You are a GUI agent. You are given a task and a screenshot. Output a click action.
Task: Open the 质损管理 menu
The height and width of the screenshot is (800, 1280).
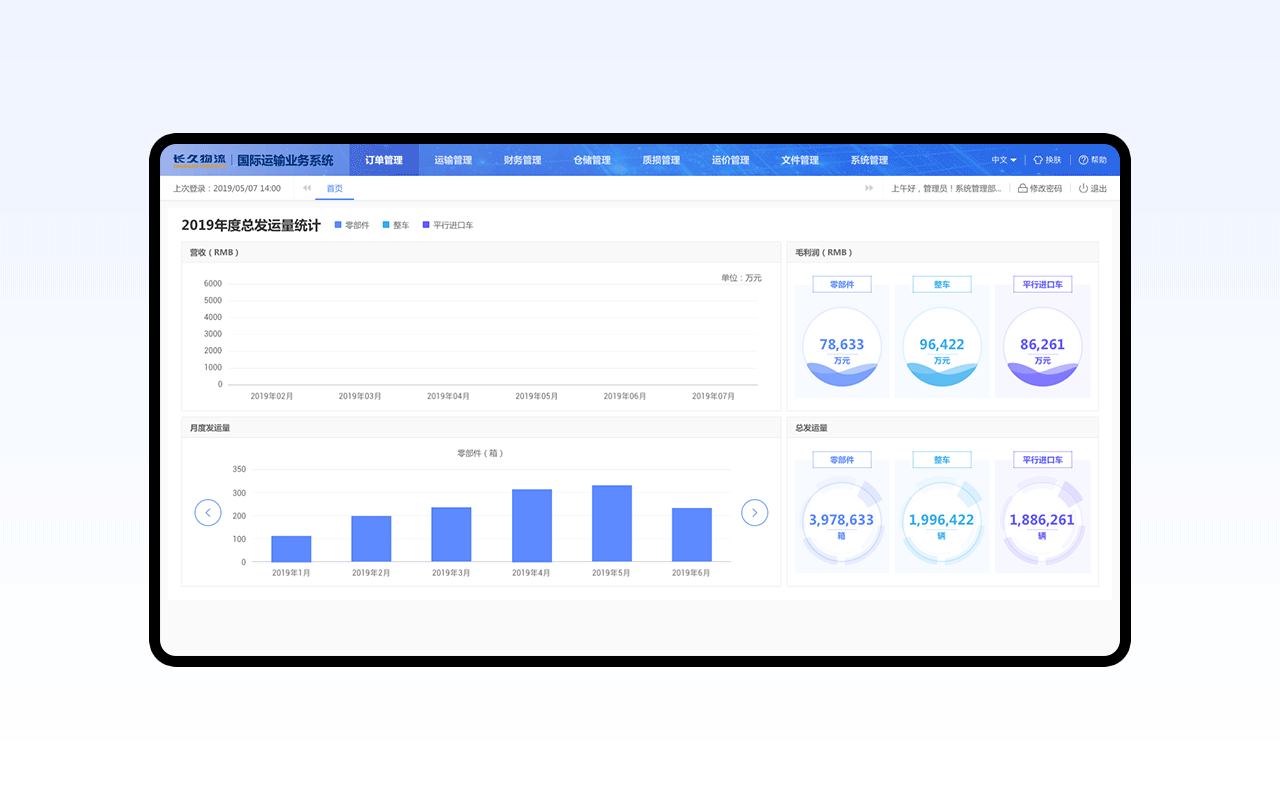661,160
